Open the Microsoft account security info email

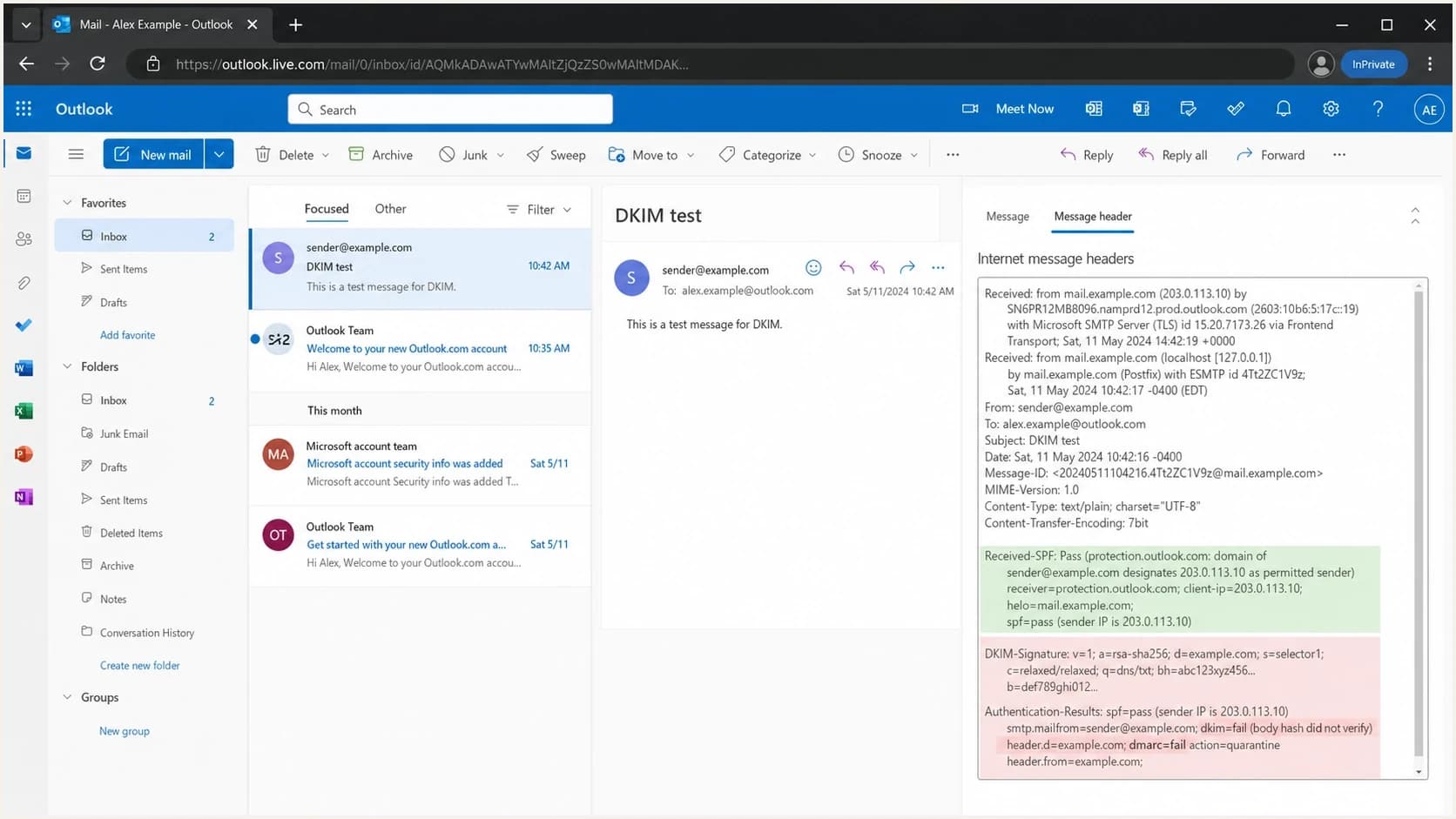[x=420, y=464]
